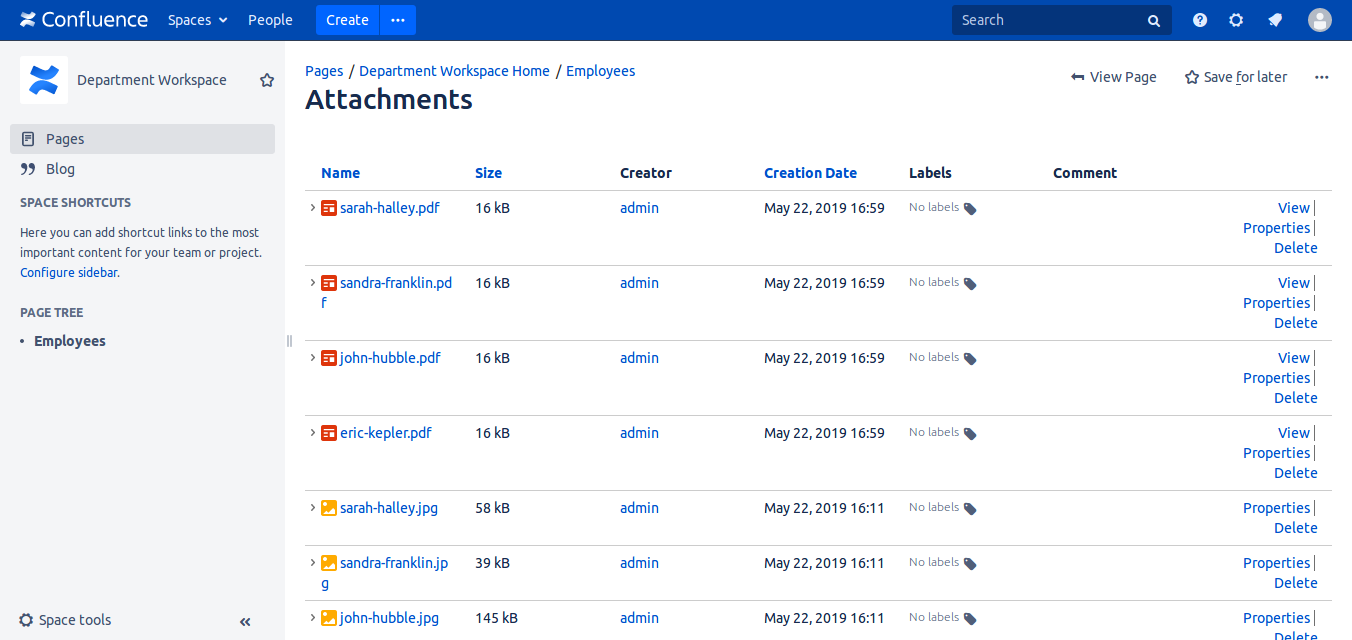The image size is (1352, 640).
Task: Select Blog in the sidebar
Action: click(60, 169)
